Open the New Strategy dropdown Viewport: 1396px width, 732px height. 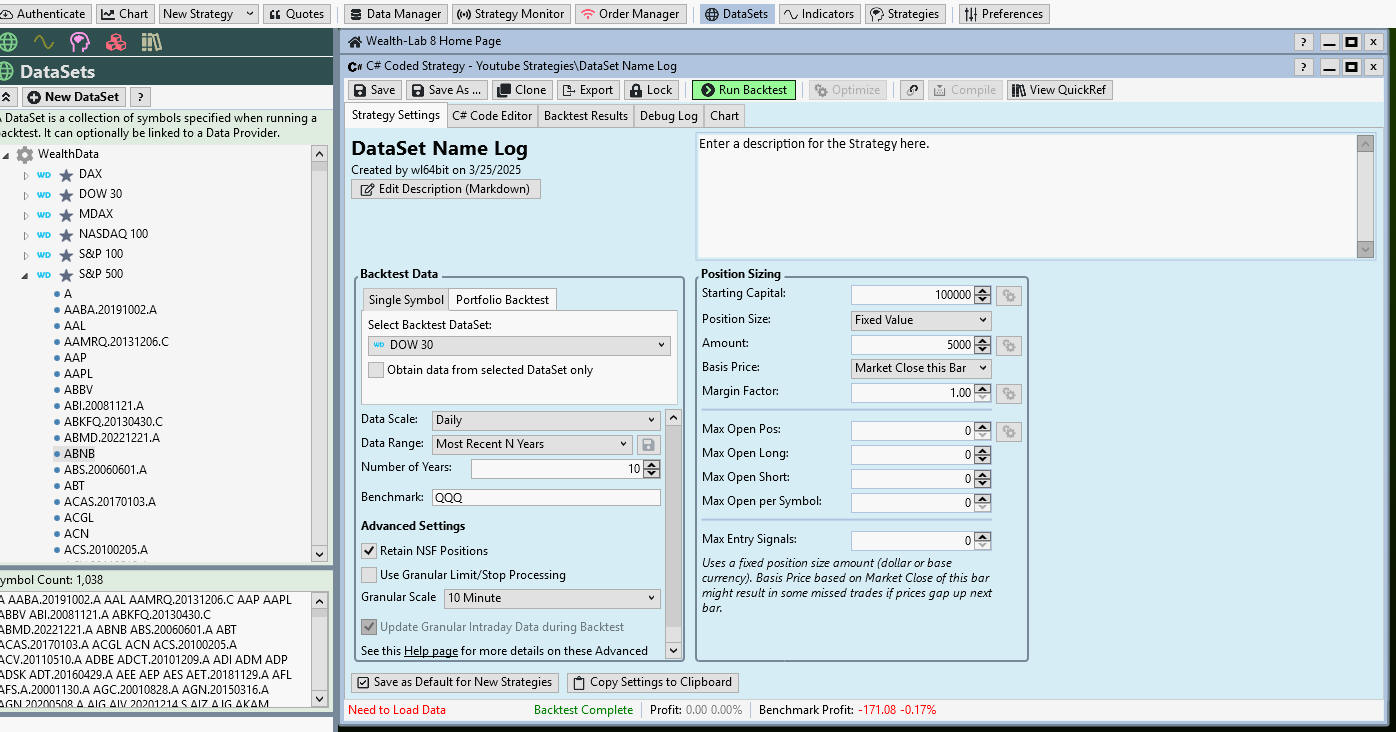207,14
